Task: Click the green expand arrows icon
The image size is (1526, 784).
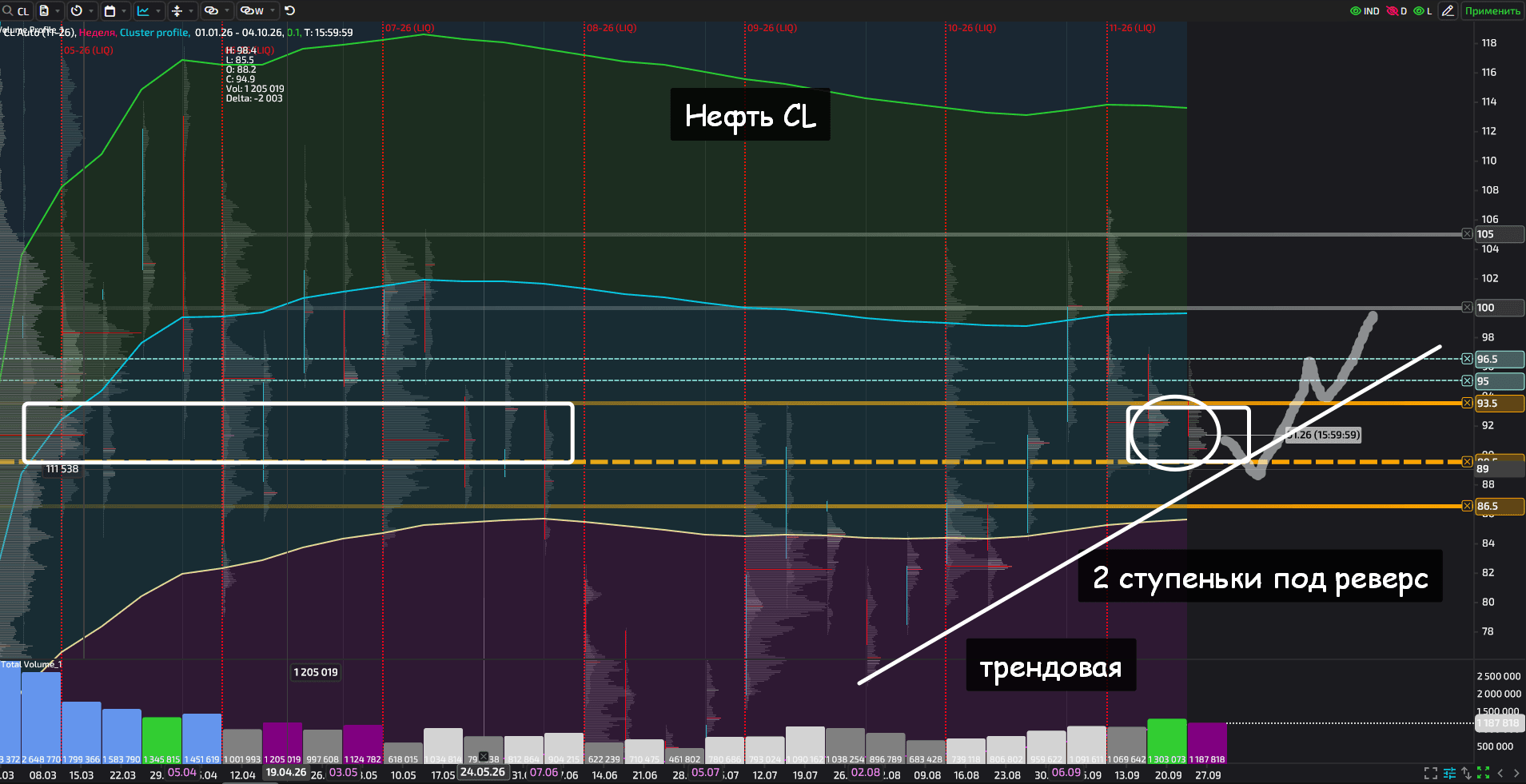Action: [1483, 773]
